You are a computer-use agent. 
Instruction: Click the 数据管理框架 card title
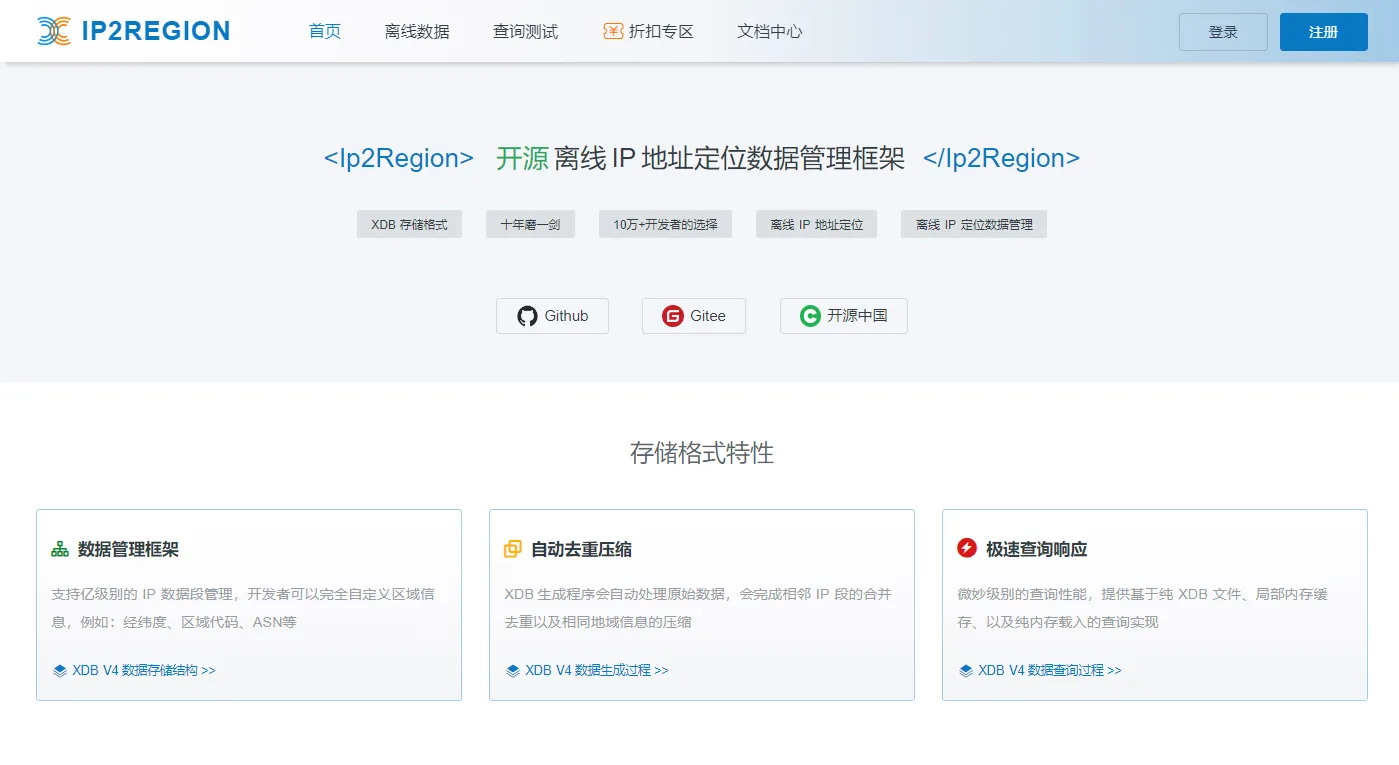129,549
